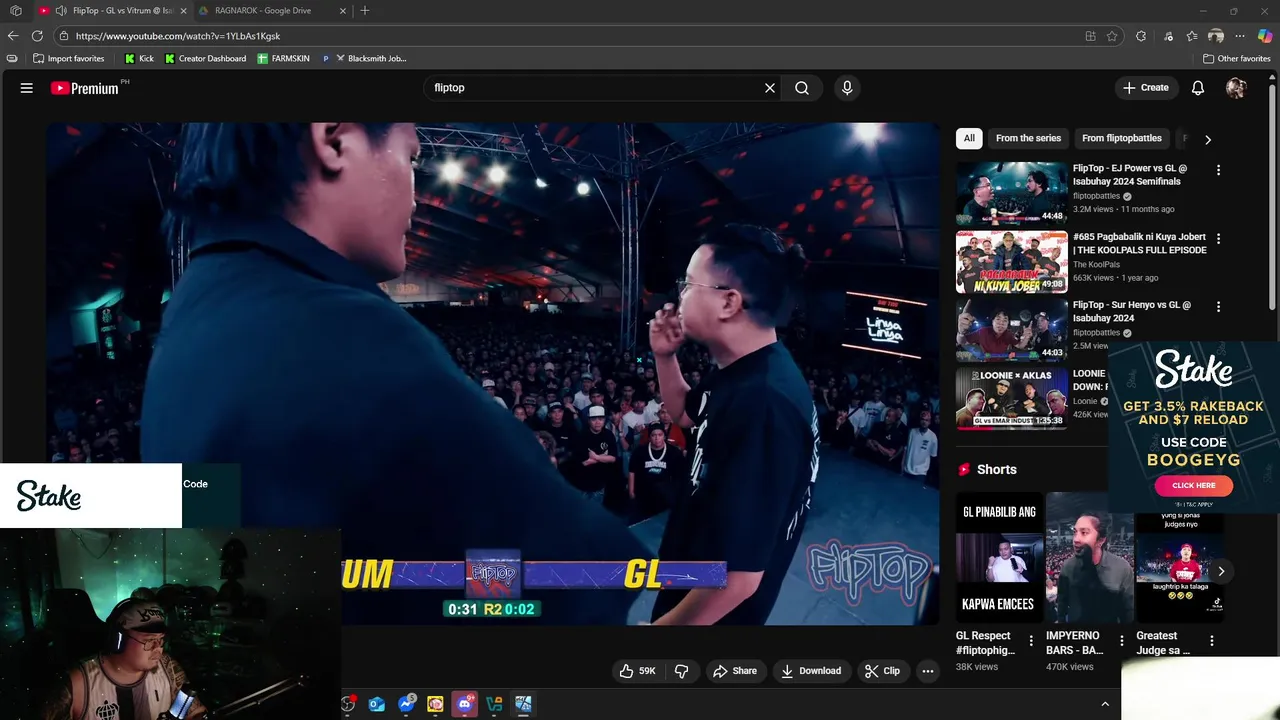The width and height of the screenshot is (1280, 720).
Task: Open Sur Henyo vs GL thumbnail
Action: 1011,330
